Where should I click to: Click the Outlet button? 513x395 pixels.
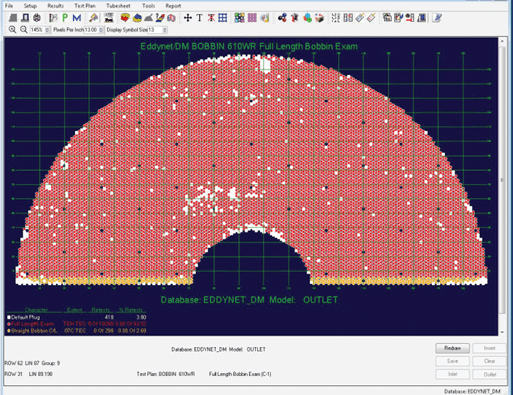[490, 374]
